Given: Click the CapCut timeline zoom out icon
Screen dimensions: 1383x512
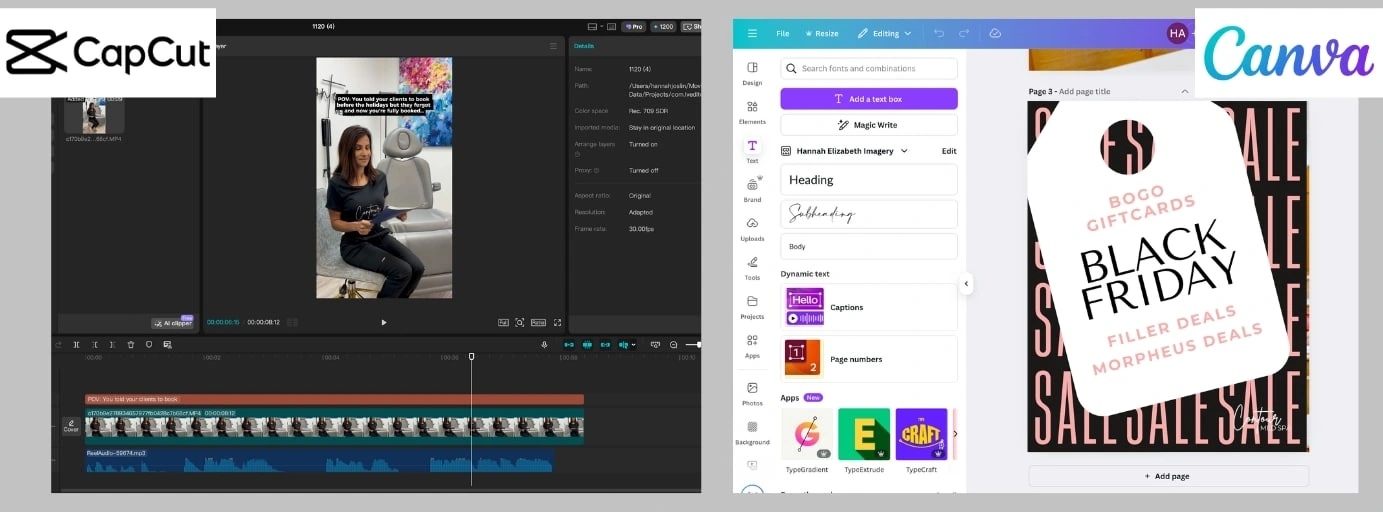Looking at the screenshot, I should pyautogui.click(x=673, y=344).
